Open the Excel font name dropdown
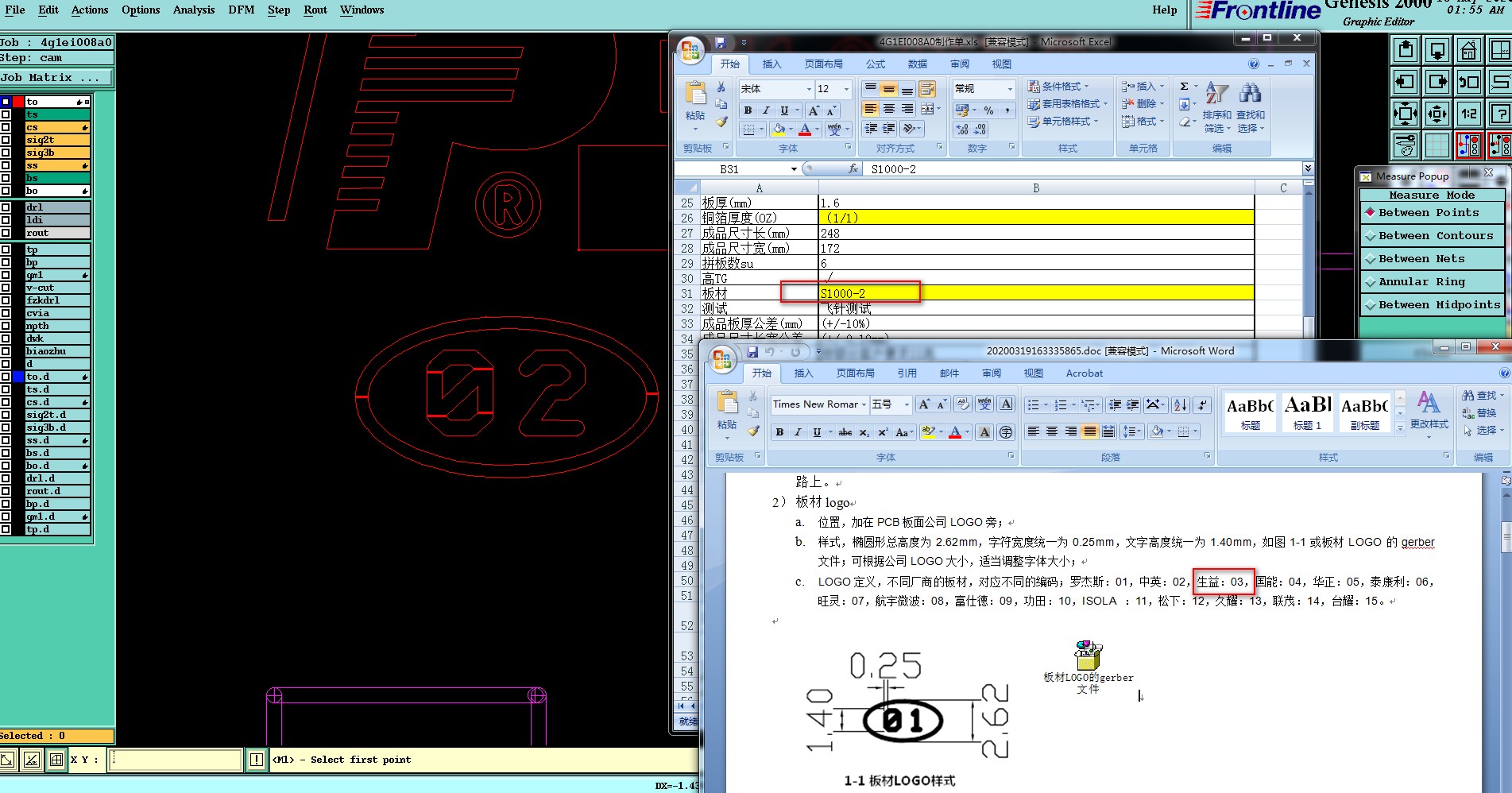Image resolution: width=1512 pixels, height=793 pixels. (x=809, y=89)
